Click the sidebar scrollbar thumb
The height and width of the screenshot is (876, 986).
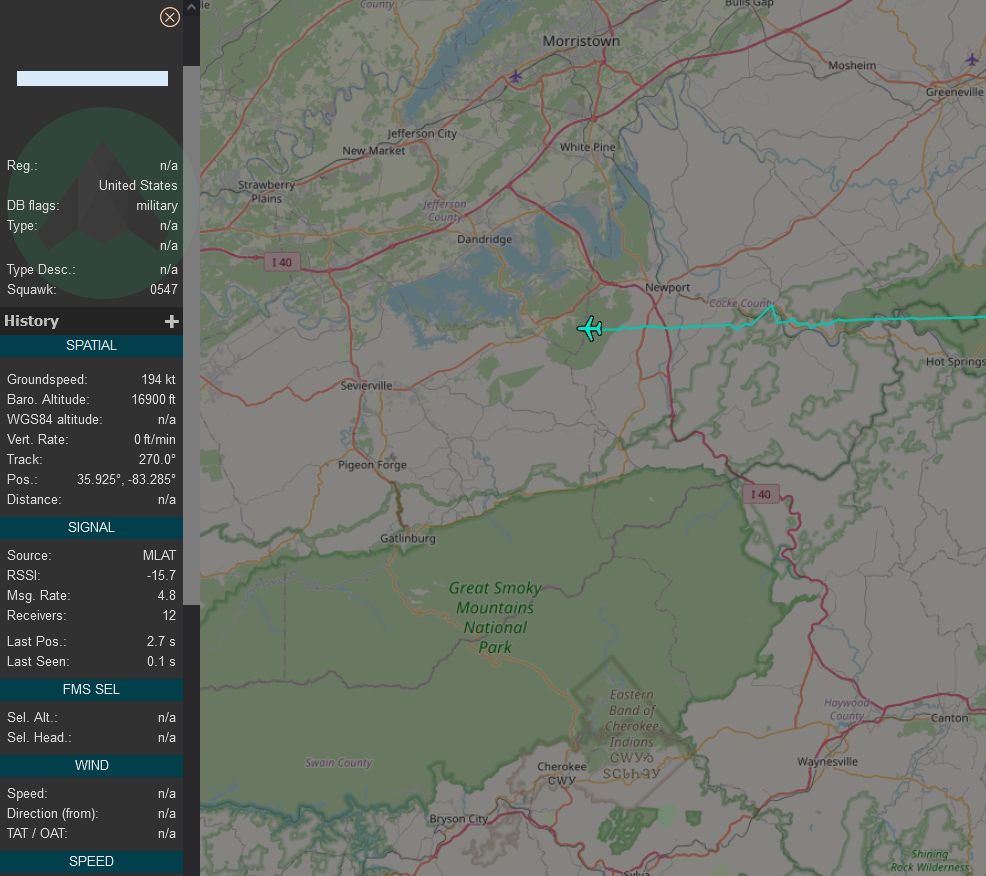pos(191,335)
